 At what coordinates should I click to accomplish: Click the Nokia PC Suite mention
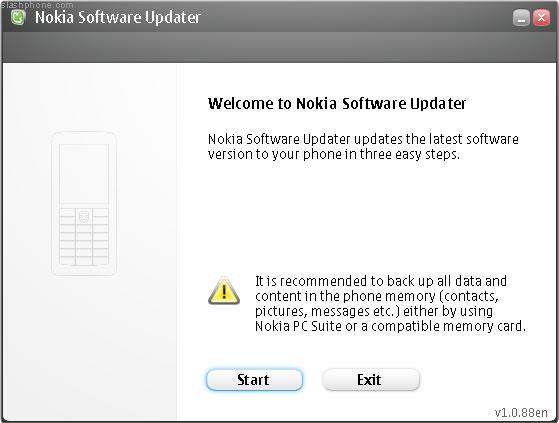click(x=298, y=326)
